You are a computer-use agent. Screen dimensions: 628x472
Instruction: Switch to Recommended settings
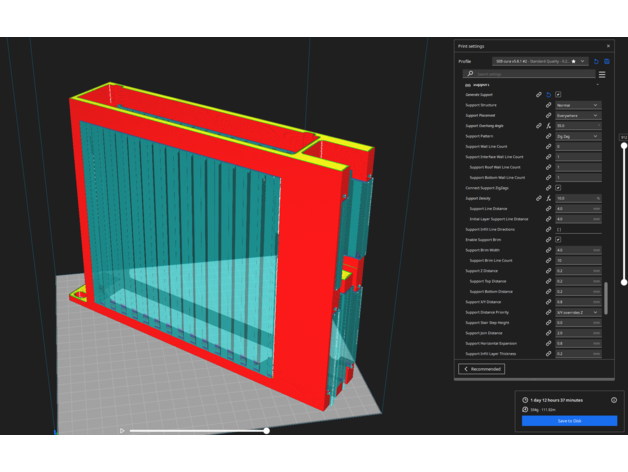[481, 369]
